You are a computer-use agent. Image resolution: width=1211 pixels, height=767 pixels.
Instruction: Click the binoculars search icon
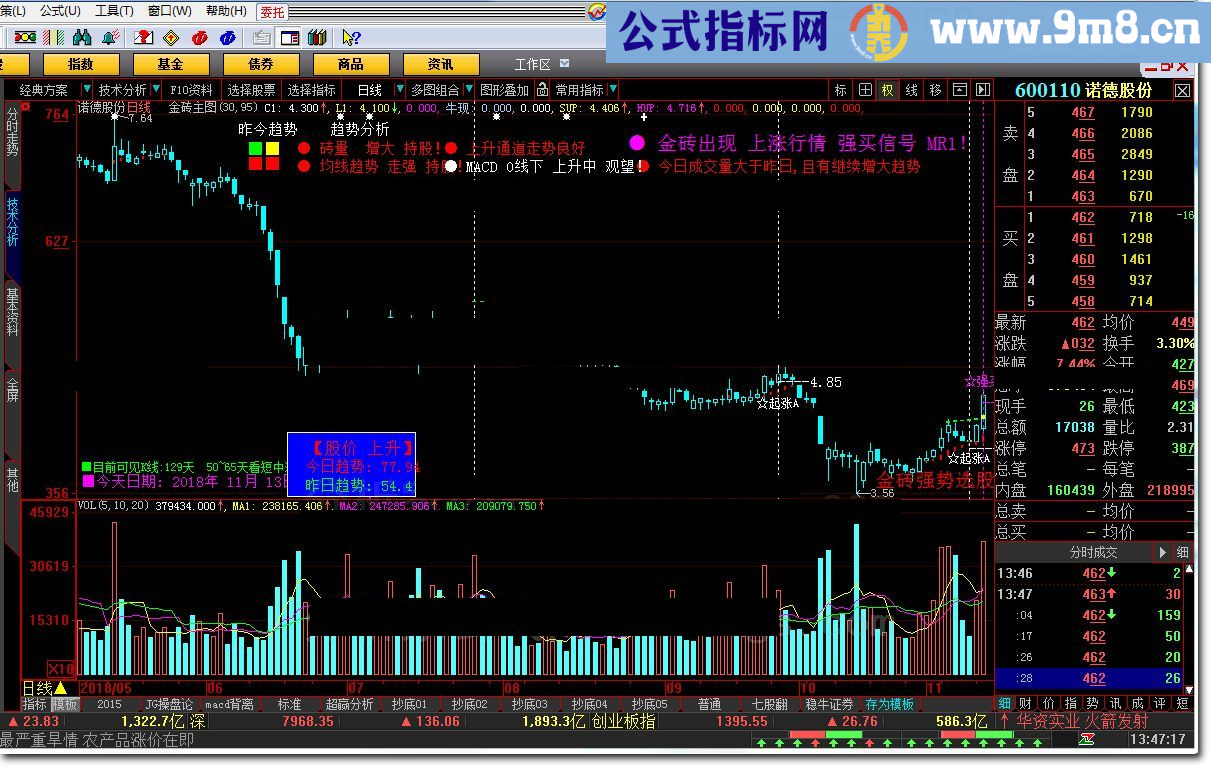82,38
